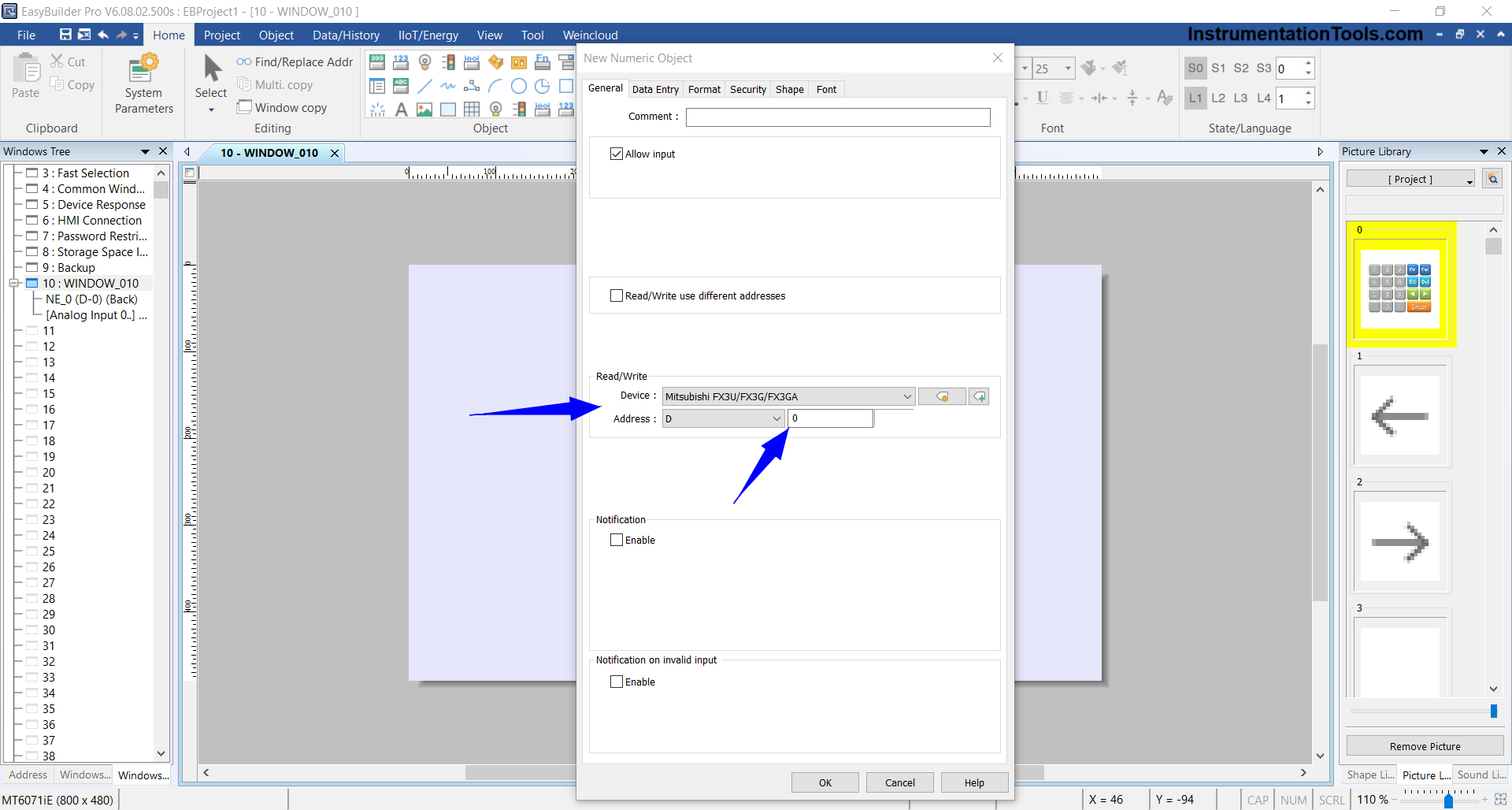Open the Address type dropdown showing D

click(723, 418)
